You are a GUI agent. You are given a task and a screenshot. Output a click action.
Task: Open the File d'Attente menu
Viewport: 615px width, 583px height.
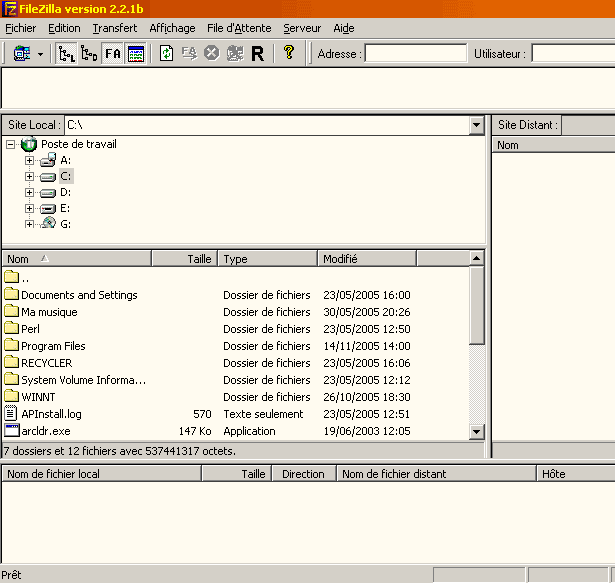pyautogui.click(x=239, y=28)
